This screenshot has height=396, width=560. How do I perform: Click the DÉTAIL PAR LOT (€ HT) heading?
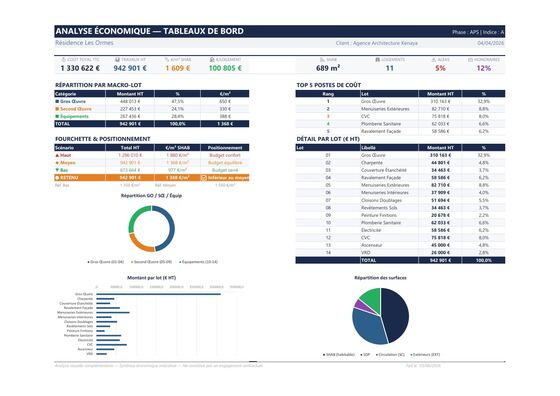coord(328,139)
